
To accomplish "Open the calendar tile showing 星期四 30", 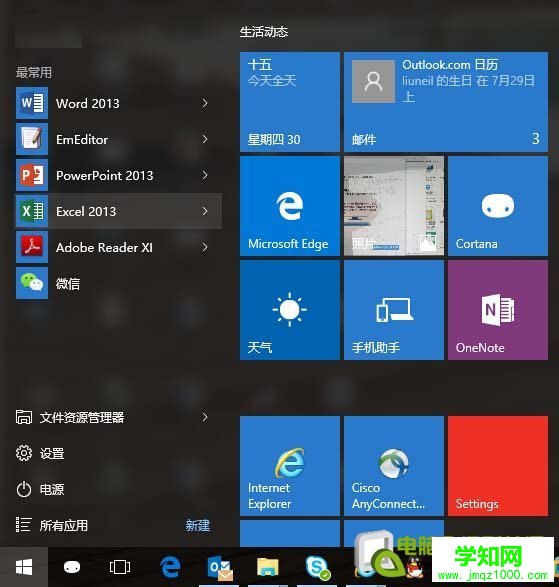I will point(290,102).
